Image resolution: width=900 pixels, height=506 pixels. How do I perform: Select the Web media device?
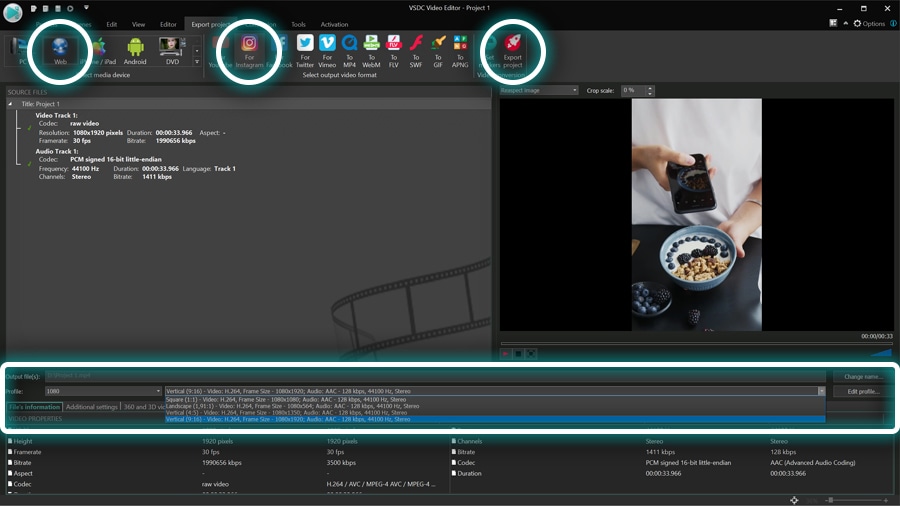[60, 51]
